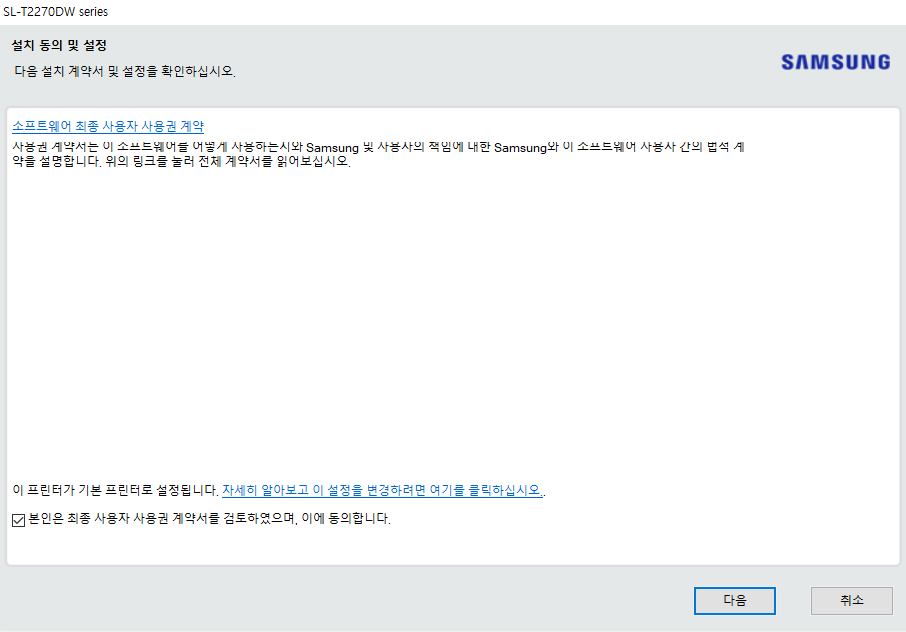Uncheck the 사용권 계약서 동의 checkbox
The image size is (906, 632).
(x=18, y=520)
